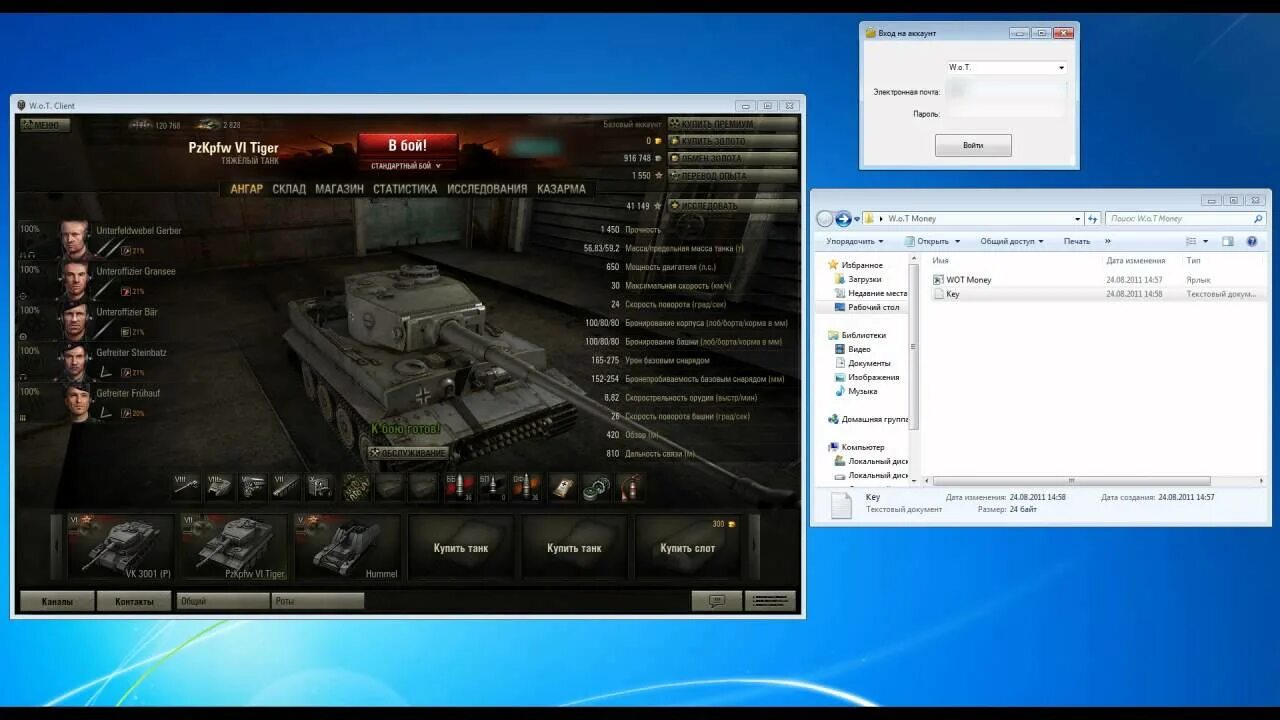Select the ББ armor-piercing shell icon

[x=459, y=487]
